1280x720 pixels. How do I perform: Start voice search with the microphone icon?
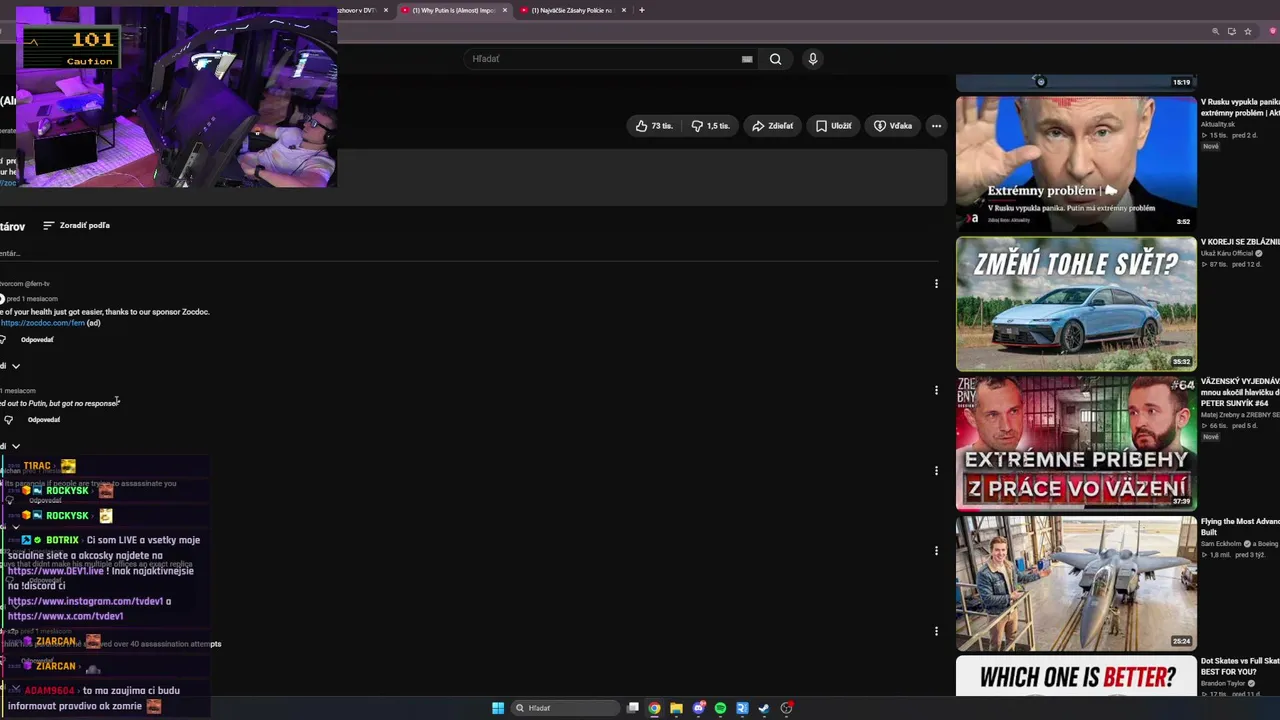tap(813, 59)
